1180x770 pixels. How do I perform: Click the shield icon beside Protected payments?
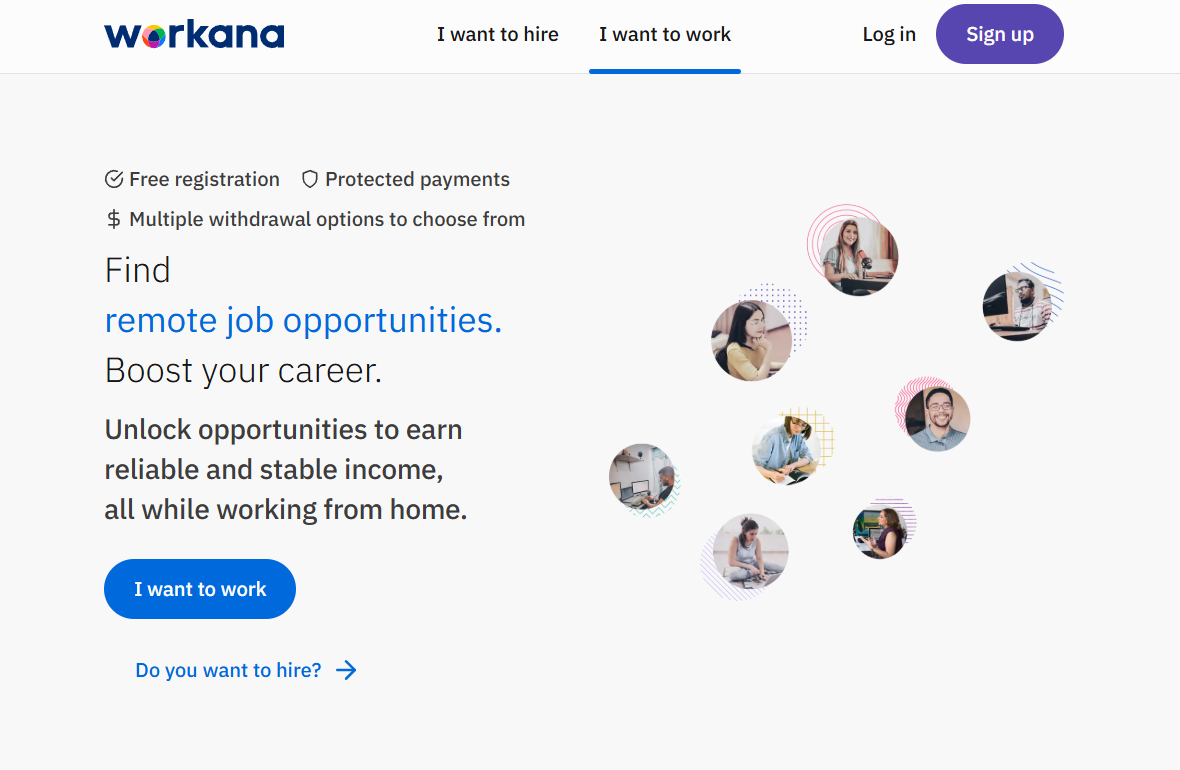coord(310,180)
